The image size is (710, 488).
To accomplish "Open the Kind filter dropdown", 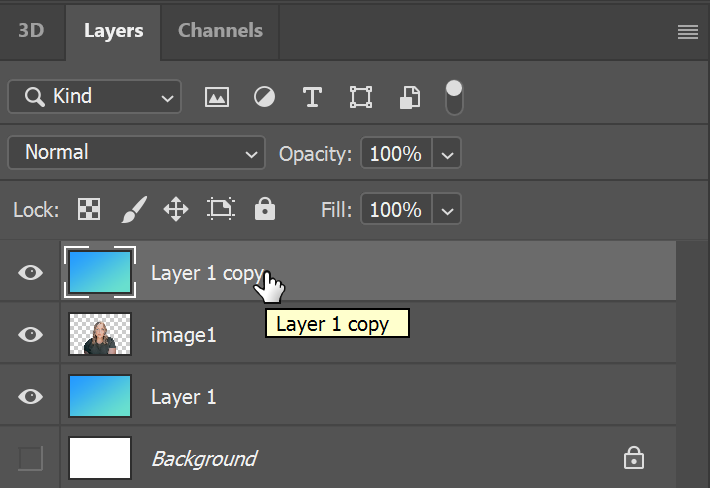I will coord(95,96).
